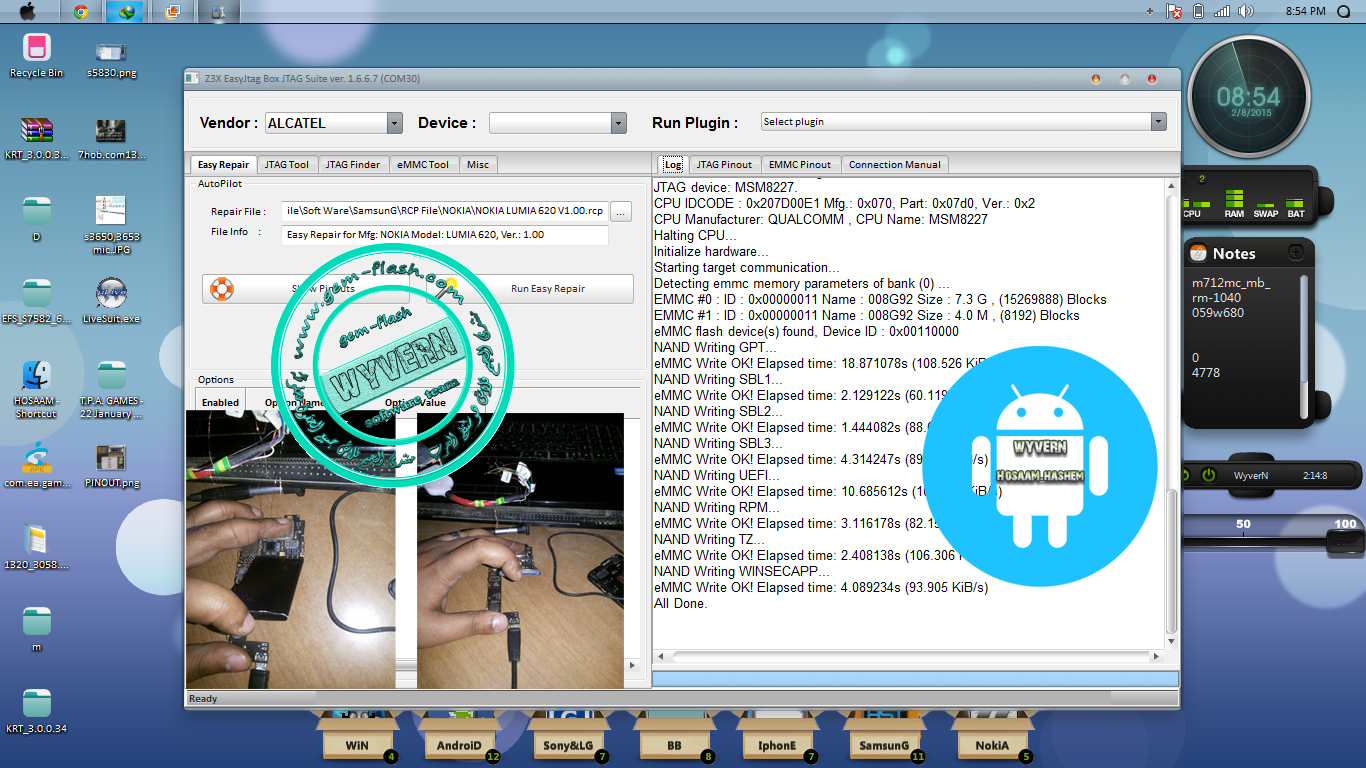The width and height of the screenshot is (1366, 768).
Task: Click the Enabled column header in Options
Action: pyautogui.click(x=220, y=402)
